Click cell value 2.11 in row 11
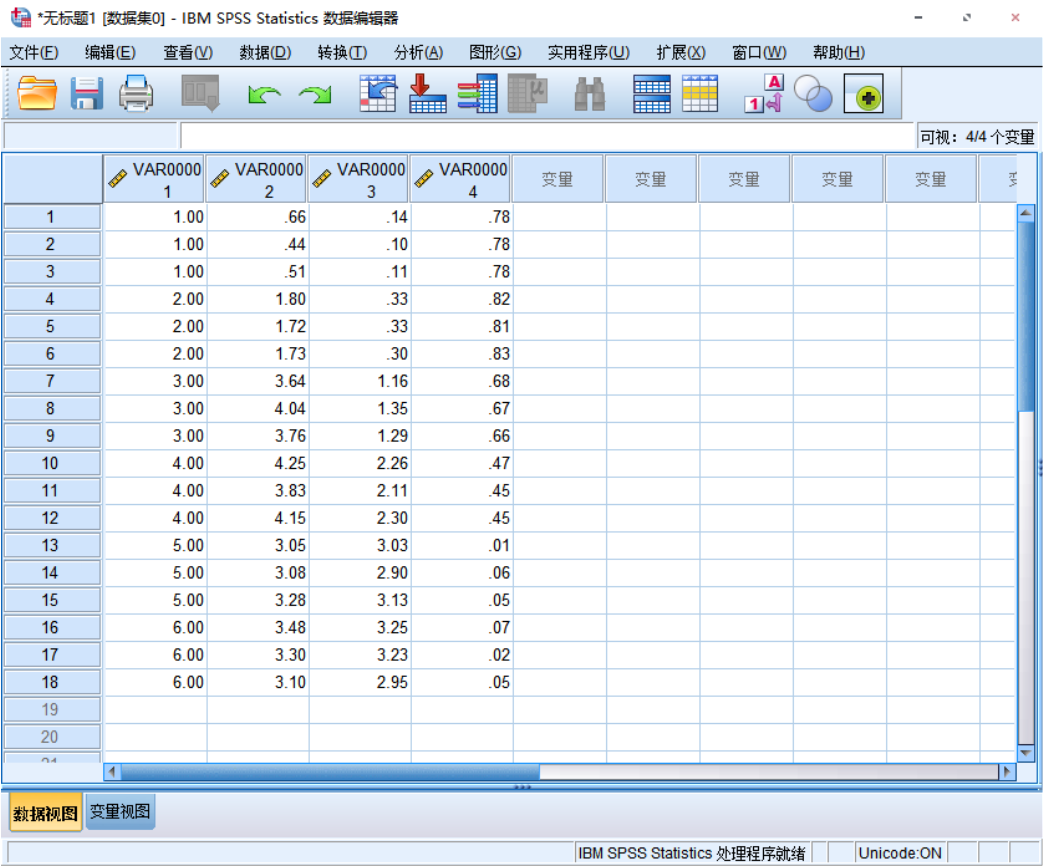Image resolution: width=1043 pixels, height=866 pixels. (x=360, y=490)
